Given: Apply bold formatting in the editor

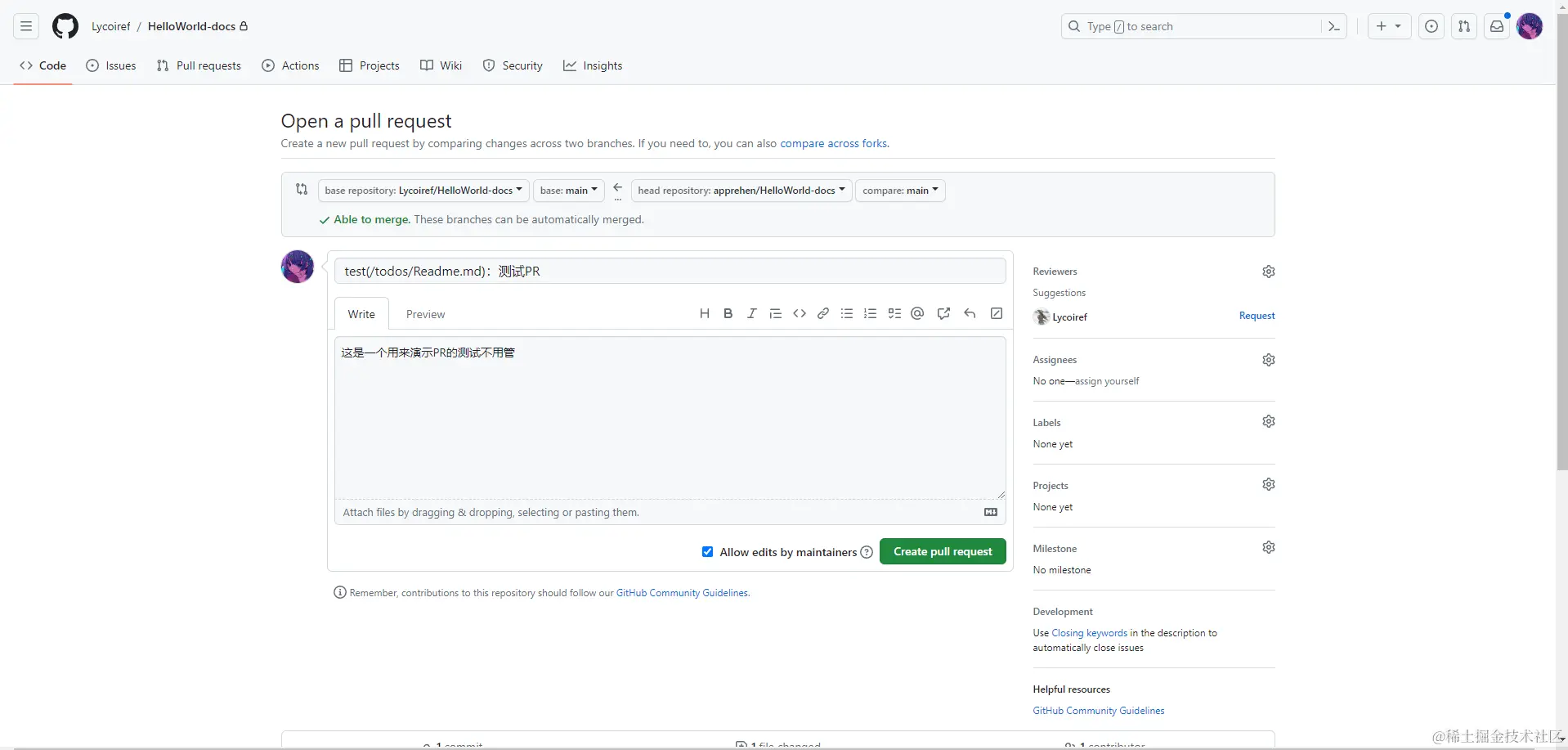Looking at the screenshot, I should click(x=728, y=313).
